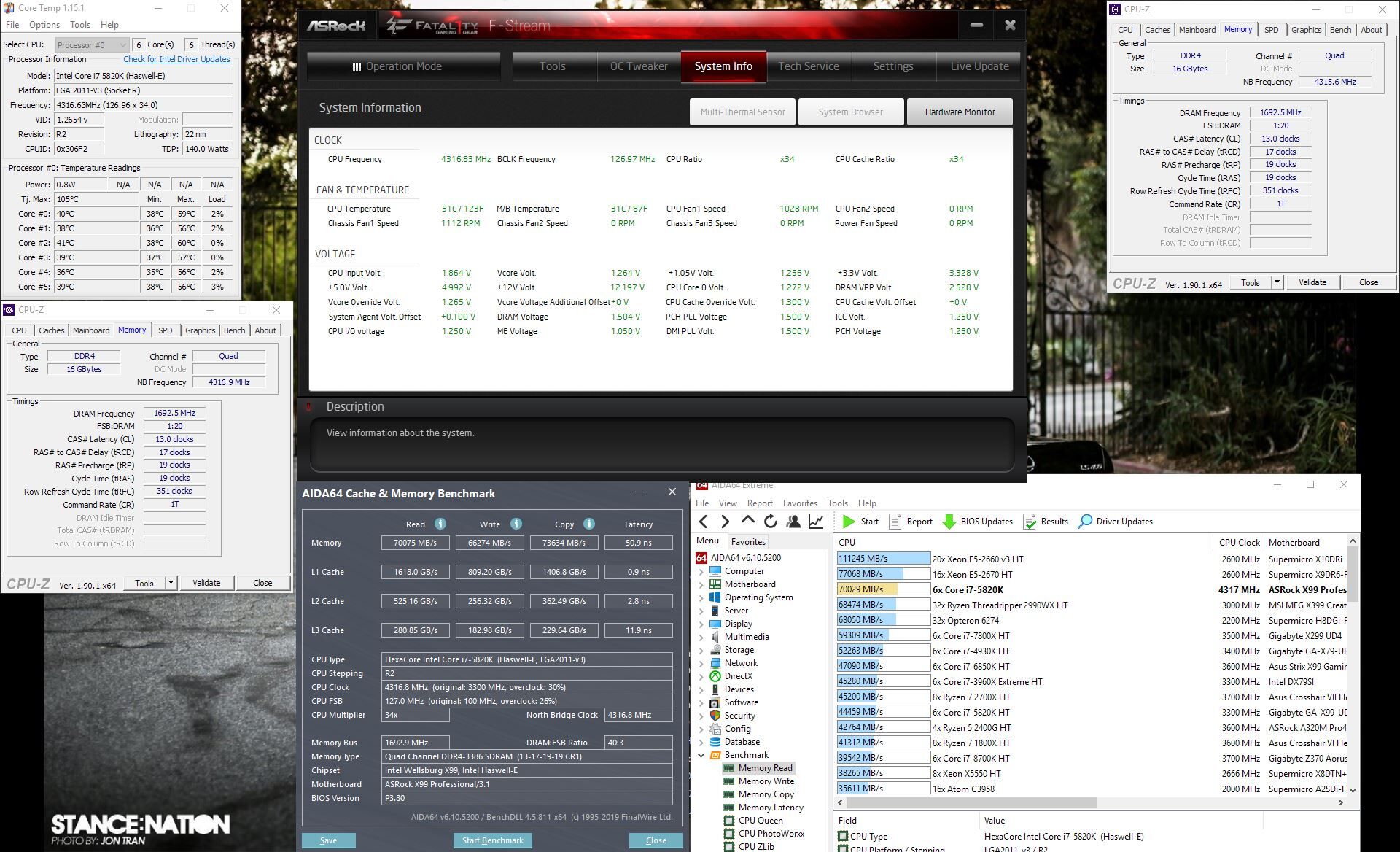Switch to OC Tweaker tab in F-Stream
The width and height of the screenshot is (1400, 852).
click(639, 66)
